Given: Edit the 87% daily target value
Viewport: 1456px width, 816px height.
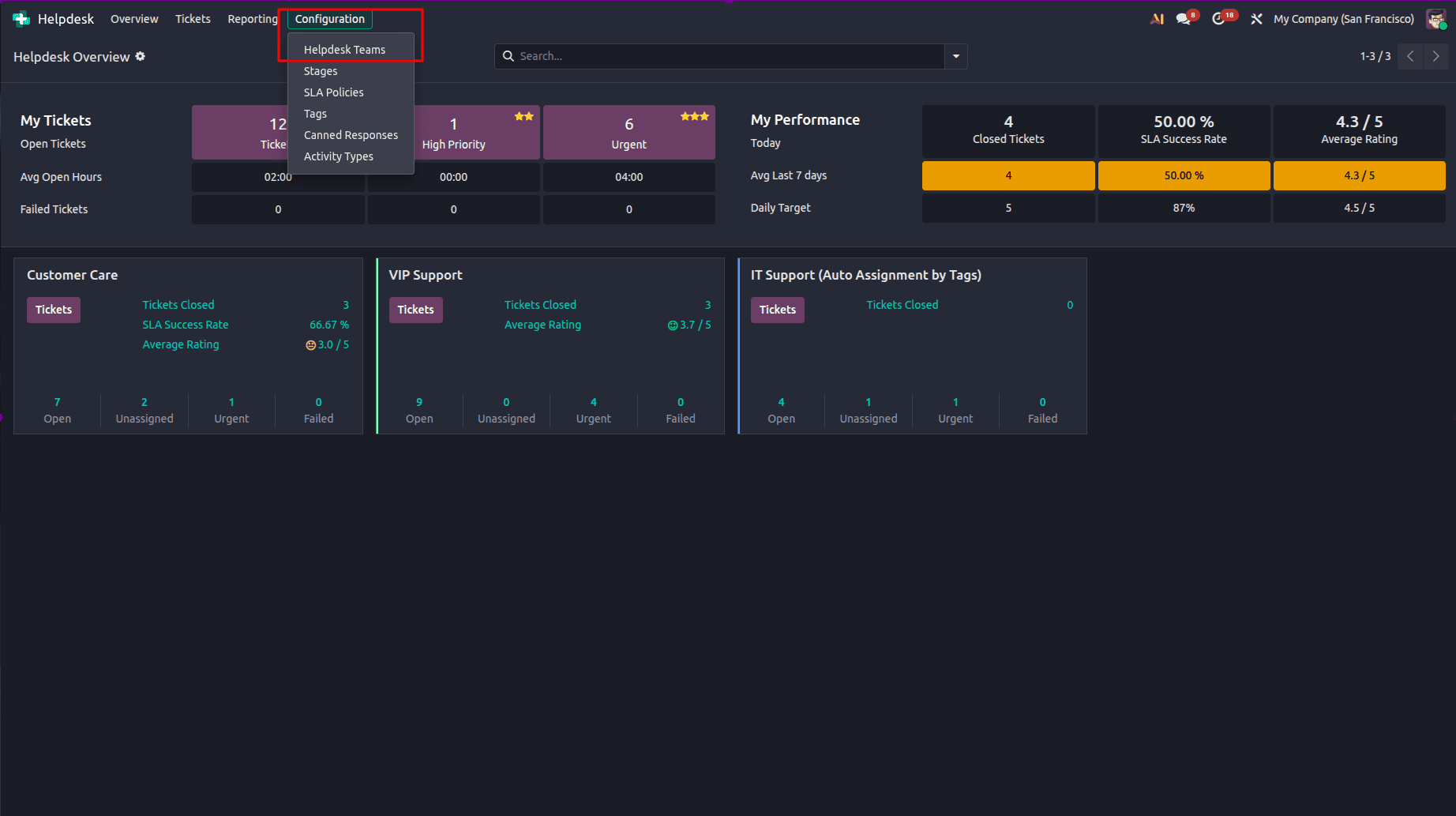Looking at the screenshot, I should [x=1184, y=208].
